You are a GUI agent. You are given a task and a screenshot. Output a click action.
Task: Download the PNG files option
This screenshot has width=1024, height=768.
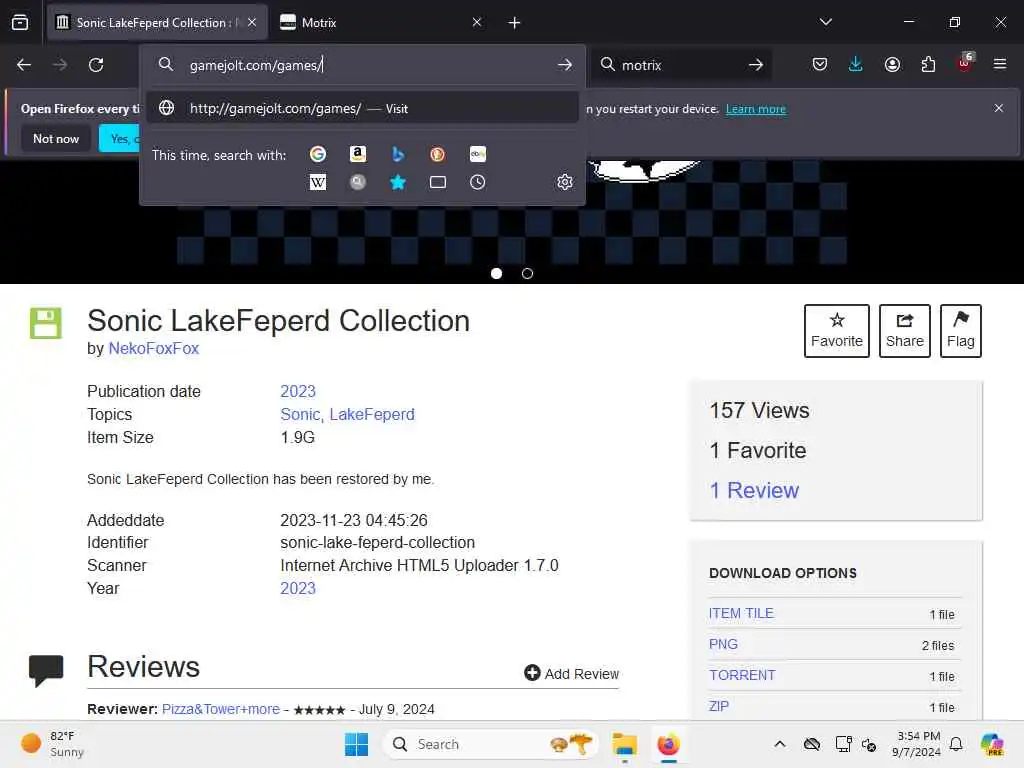(724, 645)
